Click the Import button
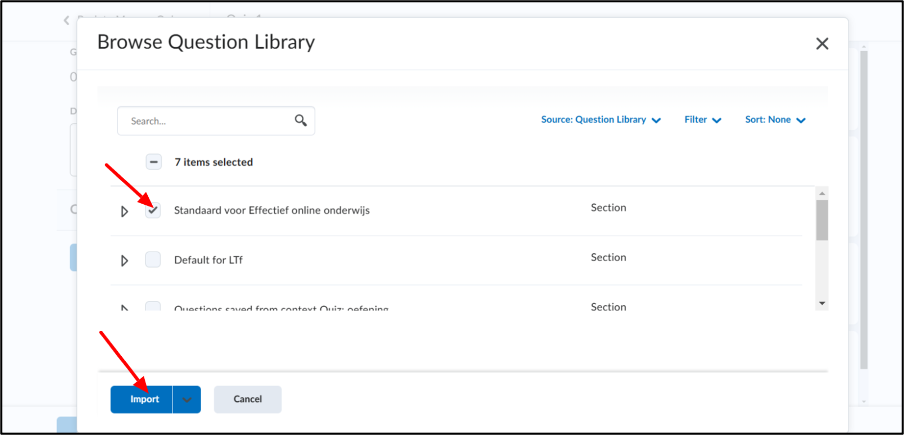The height and width of the screenshot is (436, 904). point(141,400)
